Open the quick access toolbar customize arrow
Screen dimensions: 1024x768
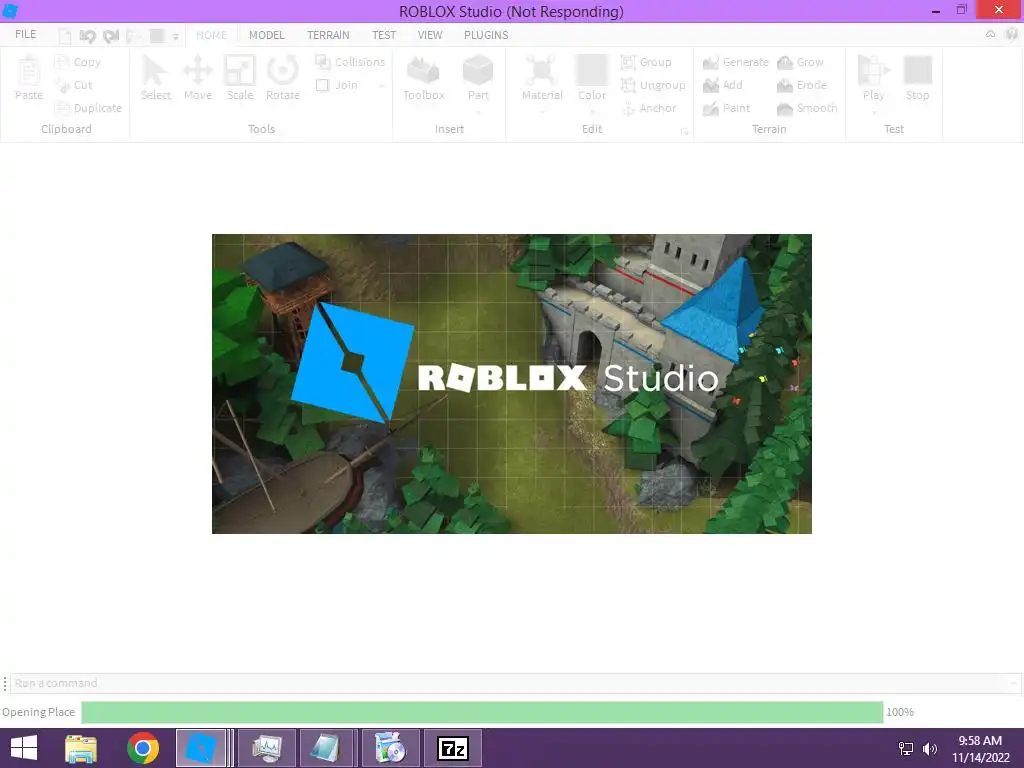pyautogui.click(x=176, y=37)
